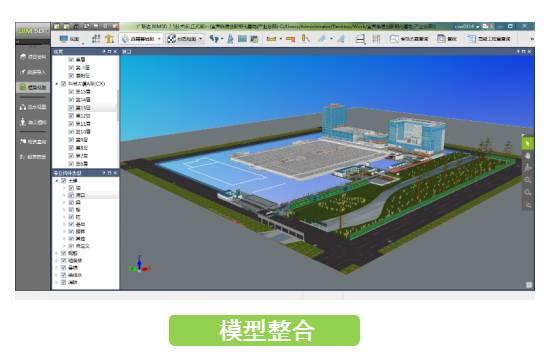Close the viewport window pane
The image size is (552, 360).
point(529,52)
